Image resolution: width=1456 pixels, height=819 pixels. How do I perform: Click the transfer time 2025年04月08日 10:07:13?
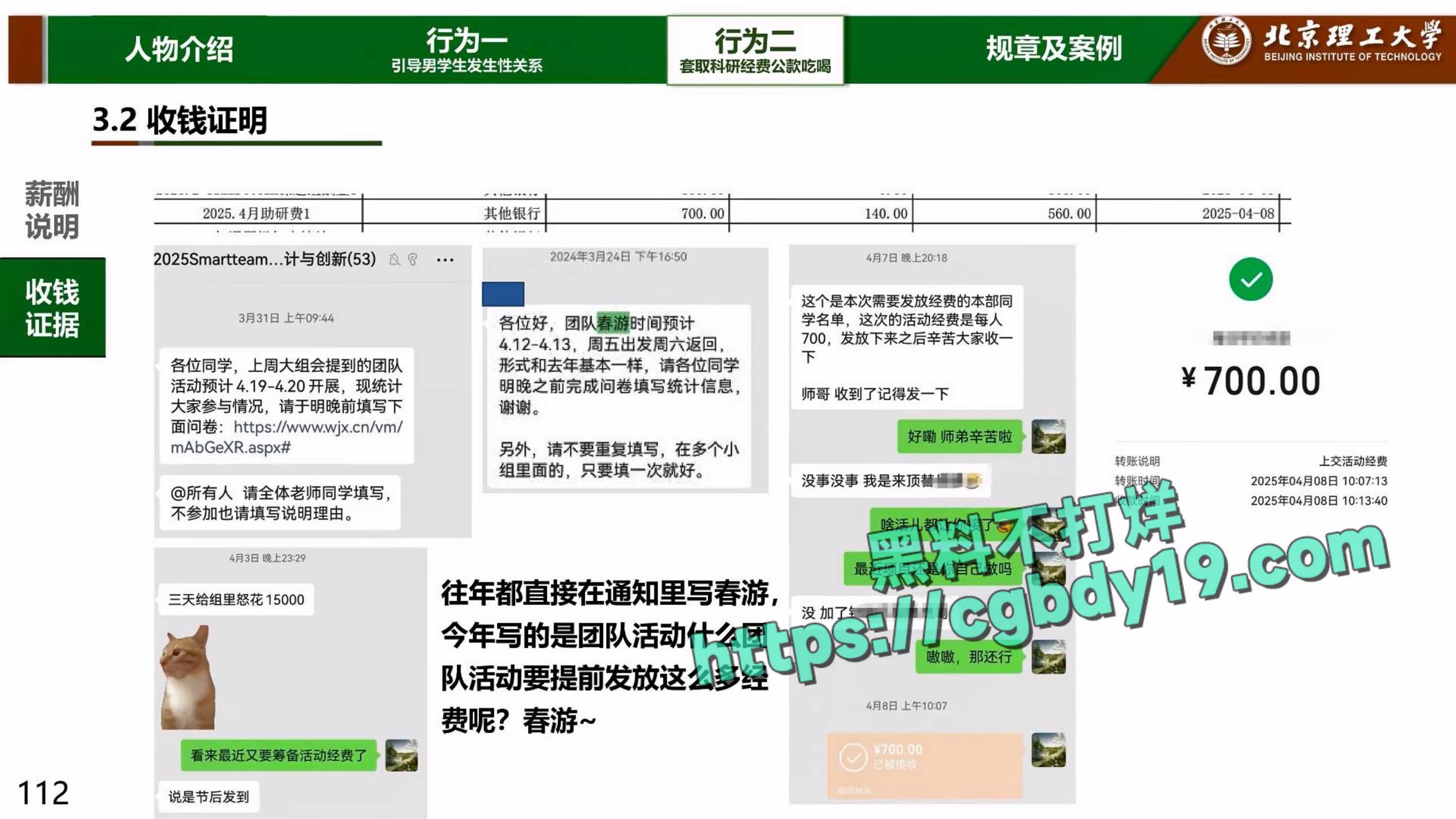(1319, 481)
